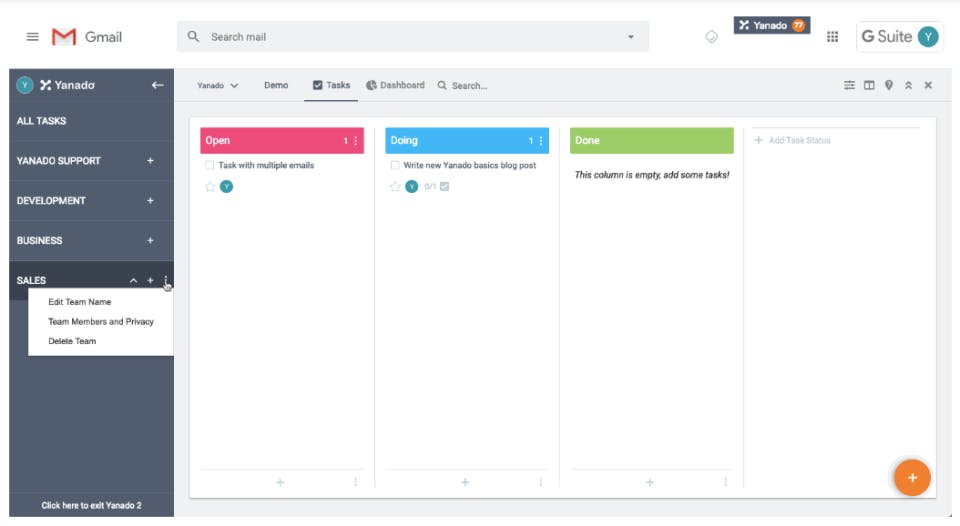Open Gmail search options dropdown arrow
Image resolution: width=960 pixels, height=526 pixels.
631,37
